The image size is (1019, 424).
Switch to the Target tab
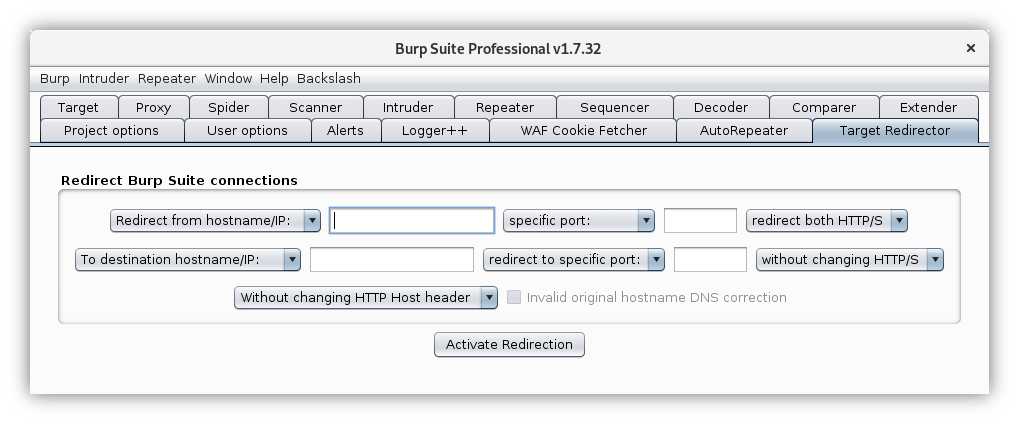click(x=78, y=107)
